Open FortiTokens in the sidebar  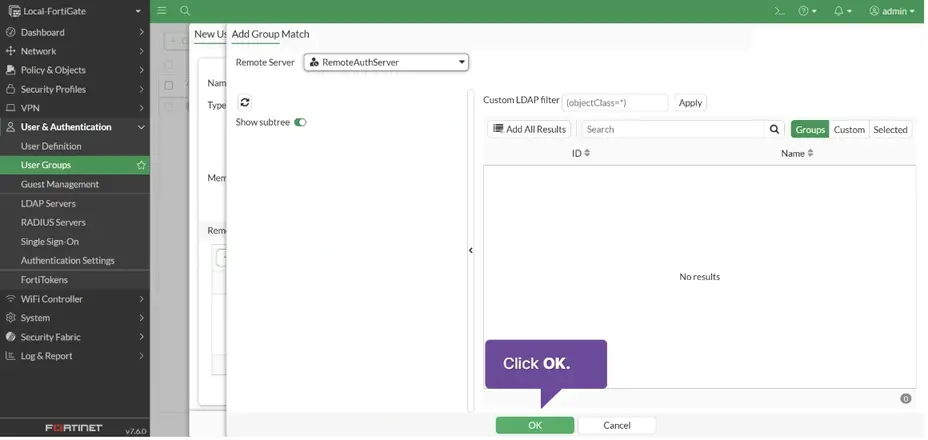coord(75,280)
